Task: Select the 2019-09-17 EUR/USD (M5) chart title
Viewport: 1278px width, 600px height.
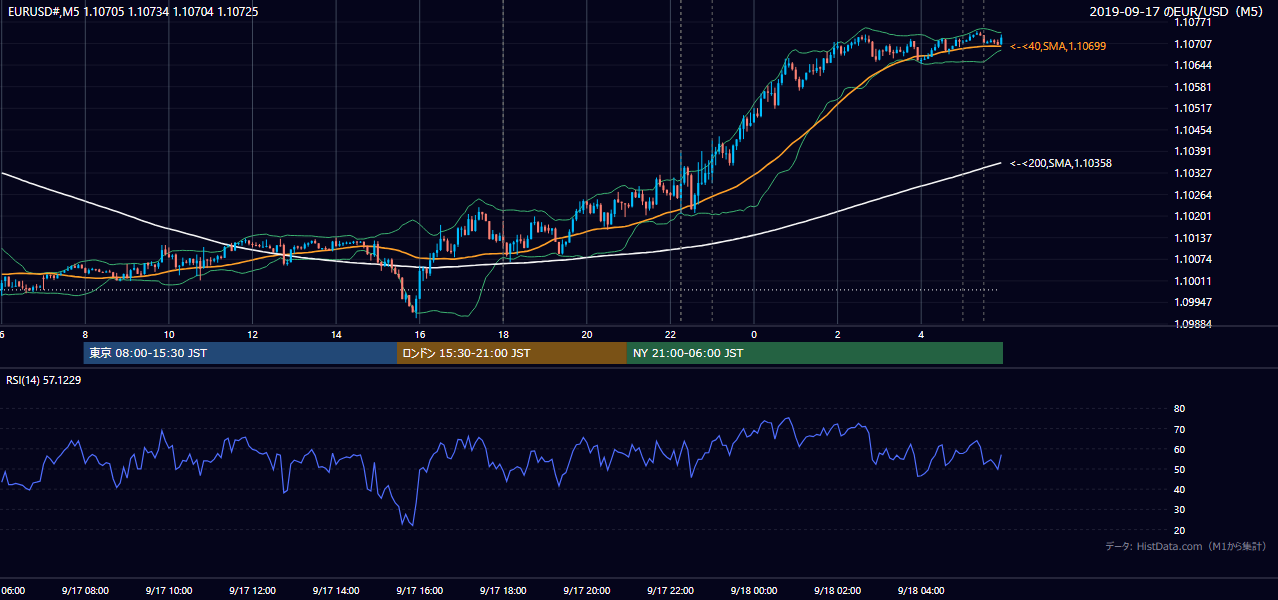Action: 1178,12
